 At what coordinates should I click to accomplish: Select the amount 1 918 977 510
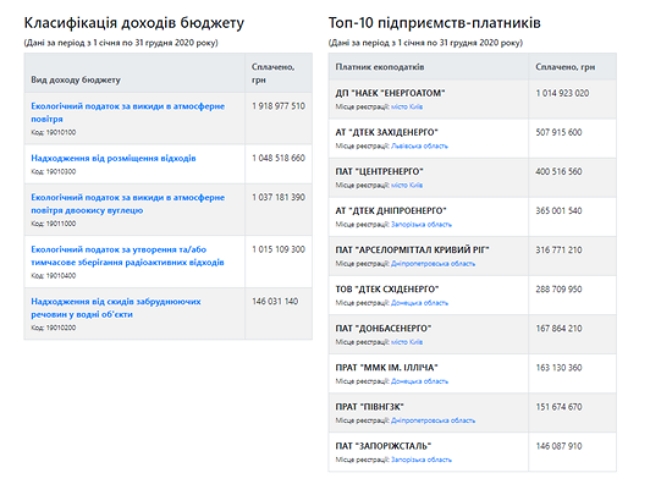coord(278,106)
